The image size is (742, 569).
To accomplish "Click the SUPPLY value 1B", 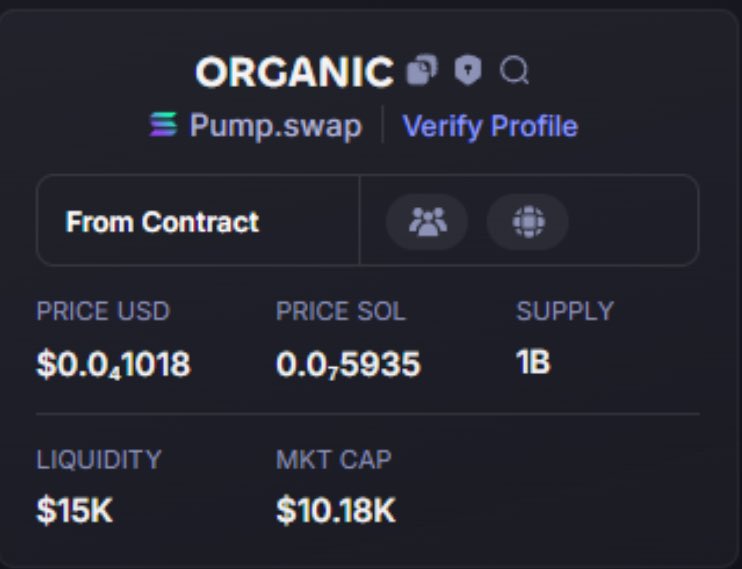I will point(533,362).
